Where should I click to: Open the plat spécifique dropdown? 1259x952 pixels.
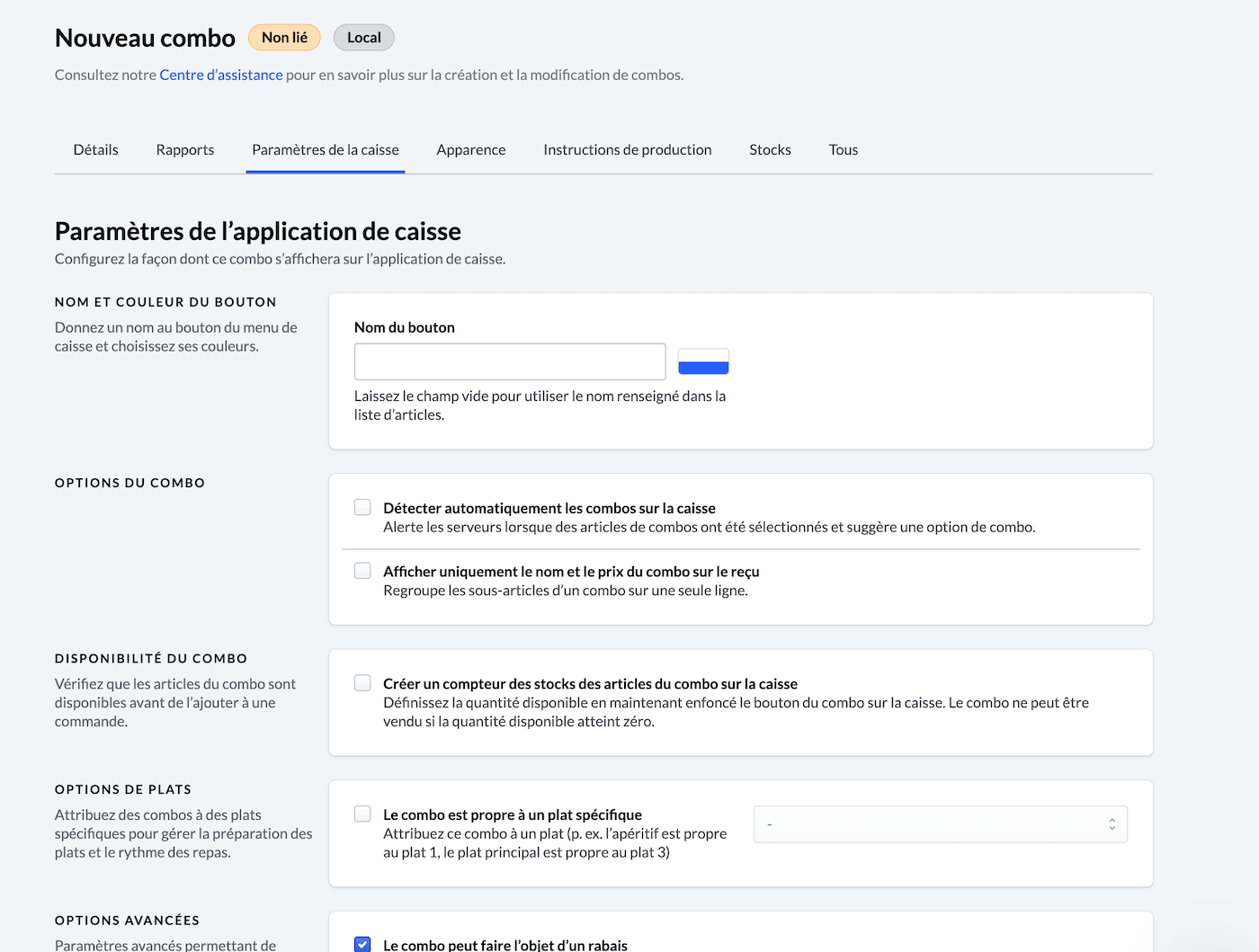pos(941,824)
